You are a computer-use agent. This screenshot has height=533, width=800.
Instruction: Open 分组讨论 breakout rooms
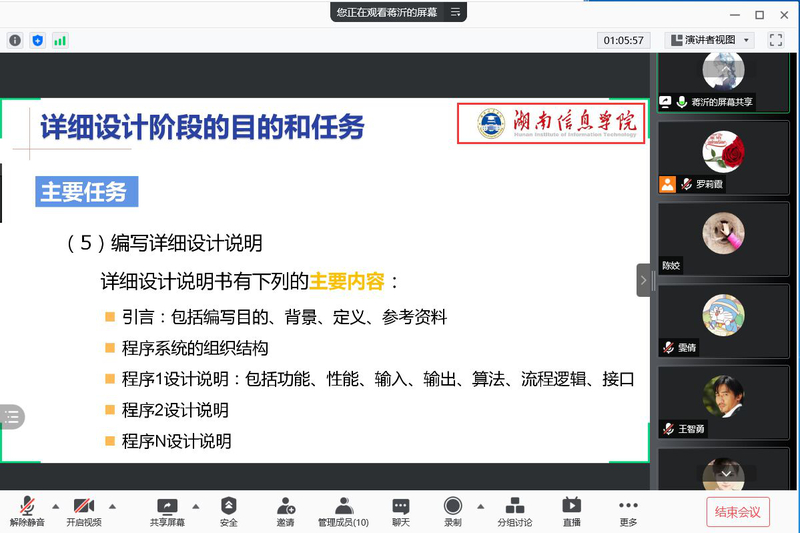click(x=515, y=511)
